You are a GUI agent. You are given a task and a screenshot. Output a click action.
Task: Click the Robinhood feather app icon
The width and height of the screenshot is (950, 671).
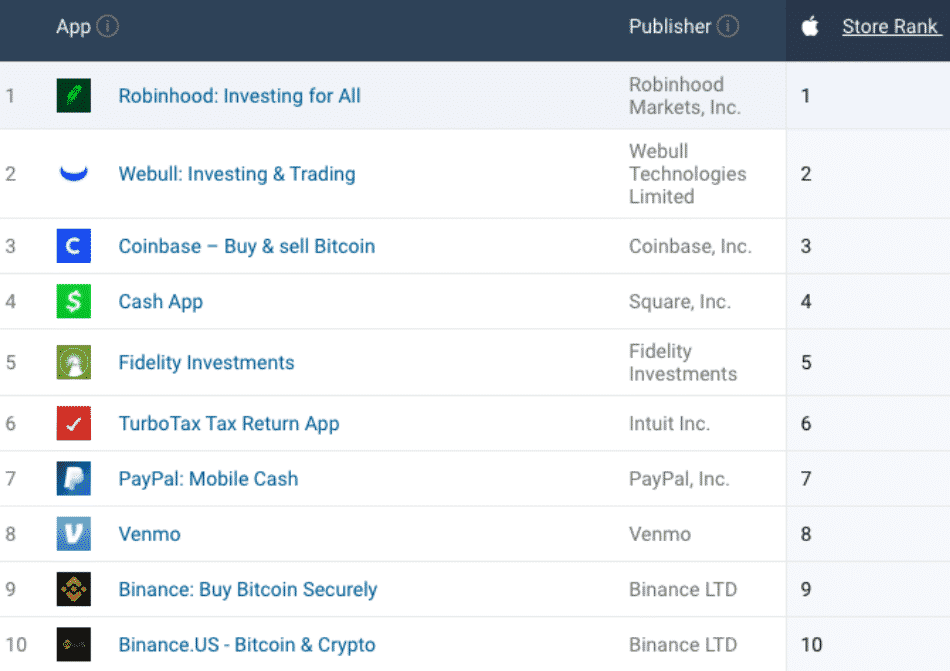coord(73,96)
